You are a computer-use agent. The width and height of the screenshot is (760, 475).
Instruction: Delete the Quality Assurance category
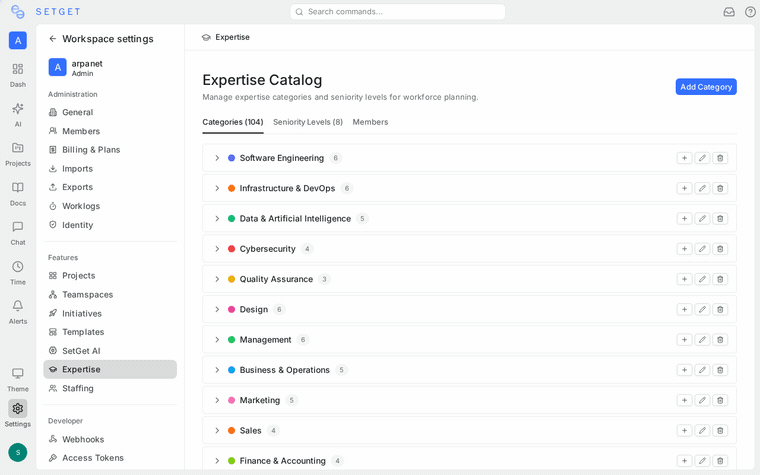tap(720, 279)
